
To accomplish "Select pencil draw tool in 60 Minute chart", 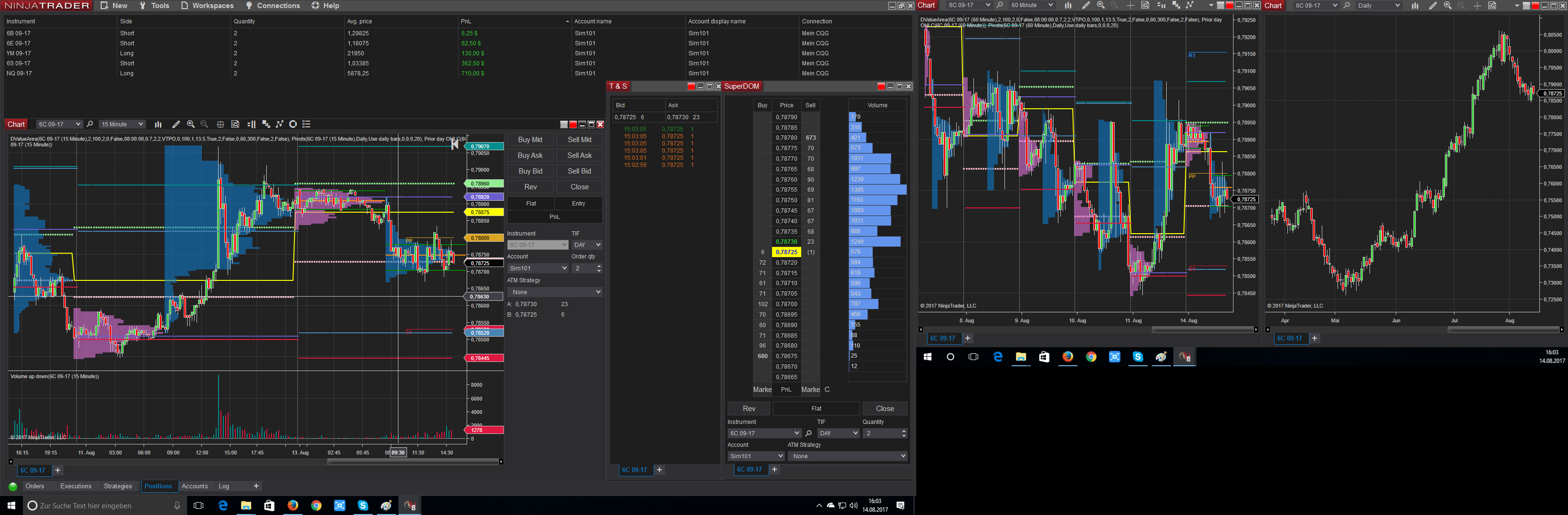I will click(1086, 5).
